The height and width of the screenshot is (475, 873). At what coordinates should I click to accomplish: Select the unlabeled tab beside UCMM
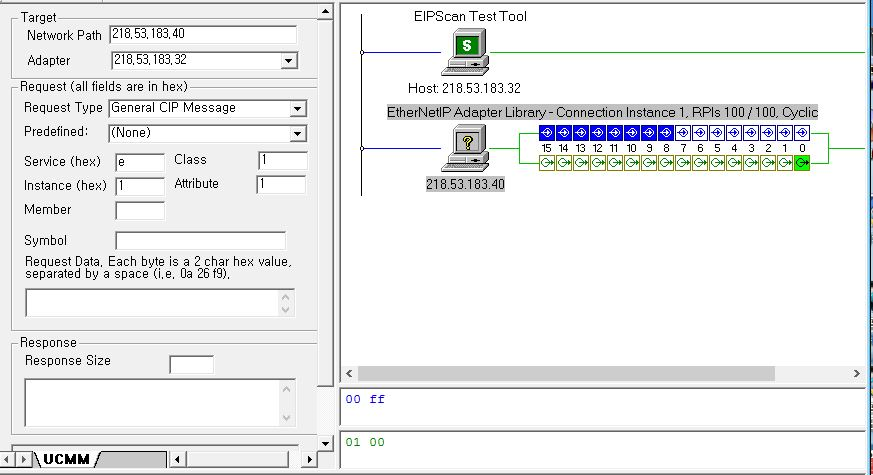[x=133, y=459]
